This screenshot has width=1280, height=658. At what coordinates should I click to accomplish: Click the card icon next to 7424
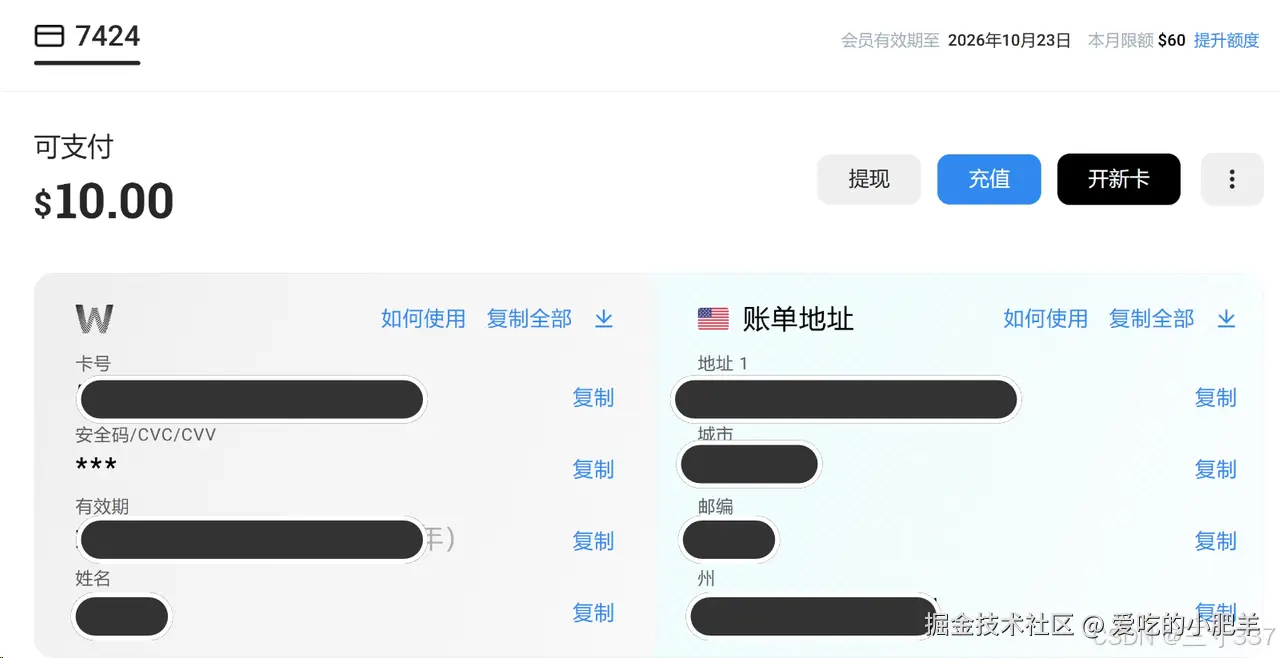click(49, 36)
